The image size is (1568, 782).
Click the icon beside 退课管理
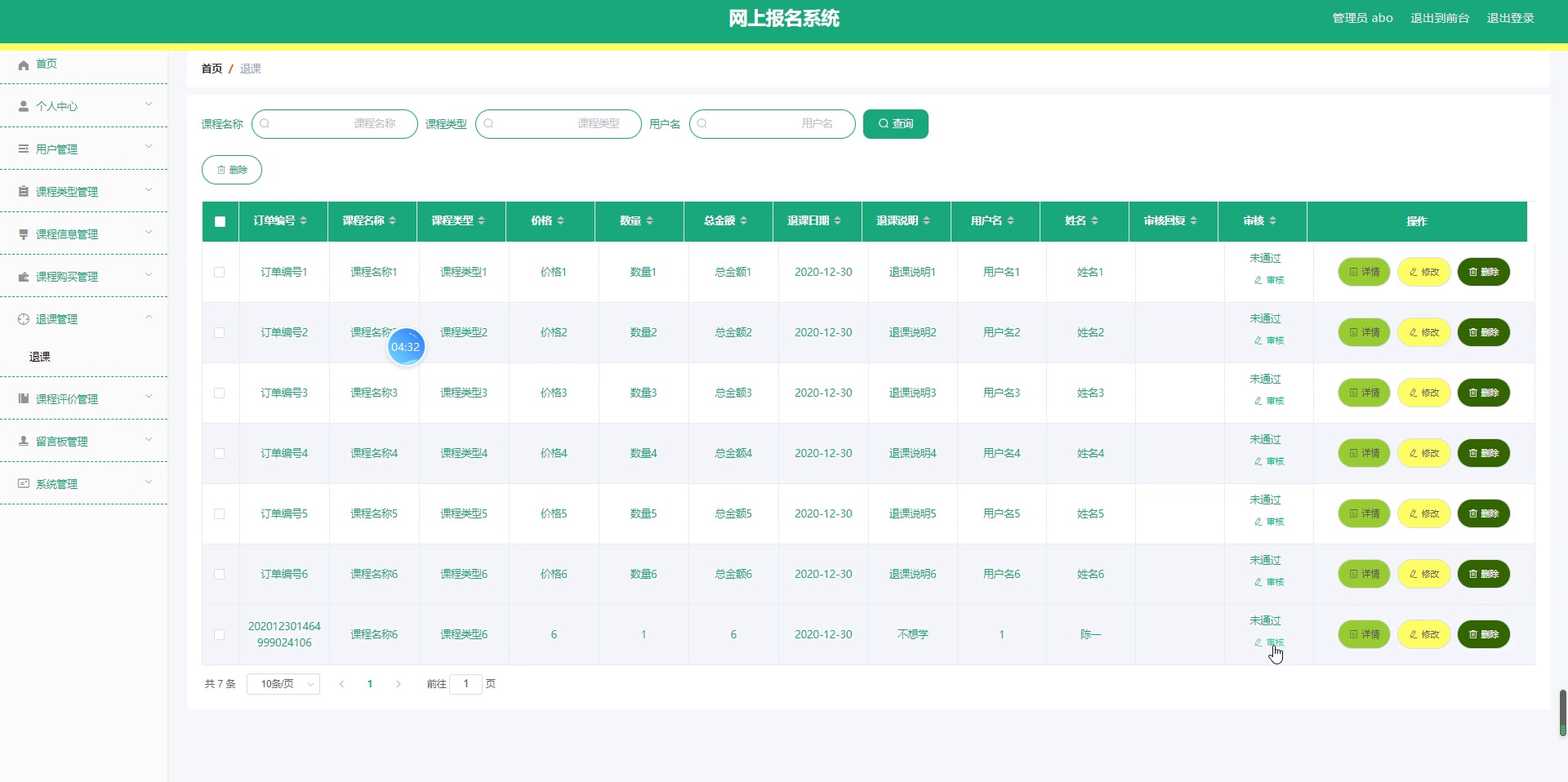[x=24, y=319]
